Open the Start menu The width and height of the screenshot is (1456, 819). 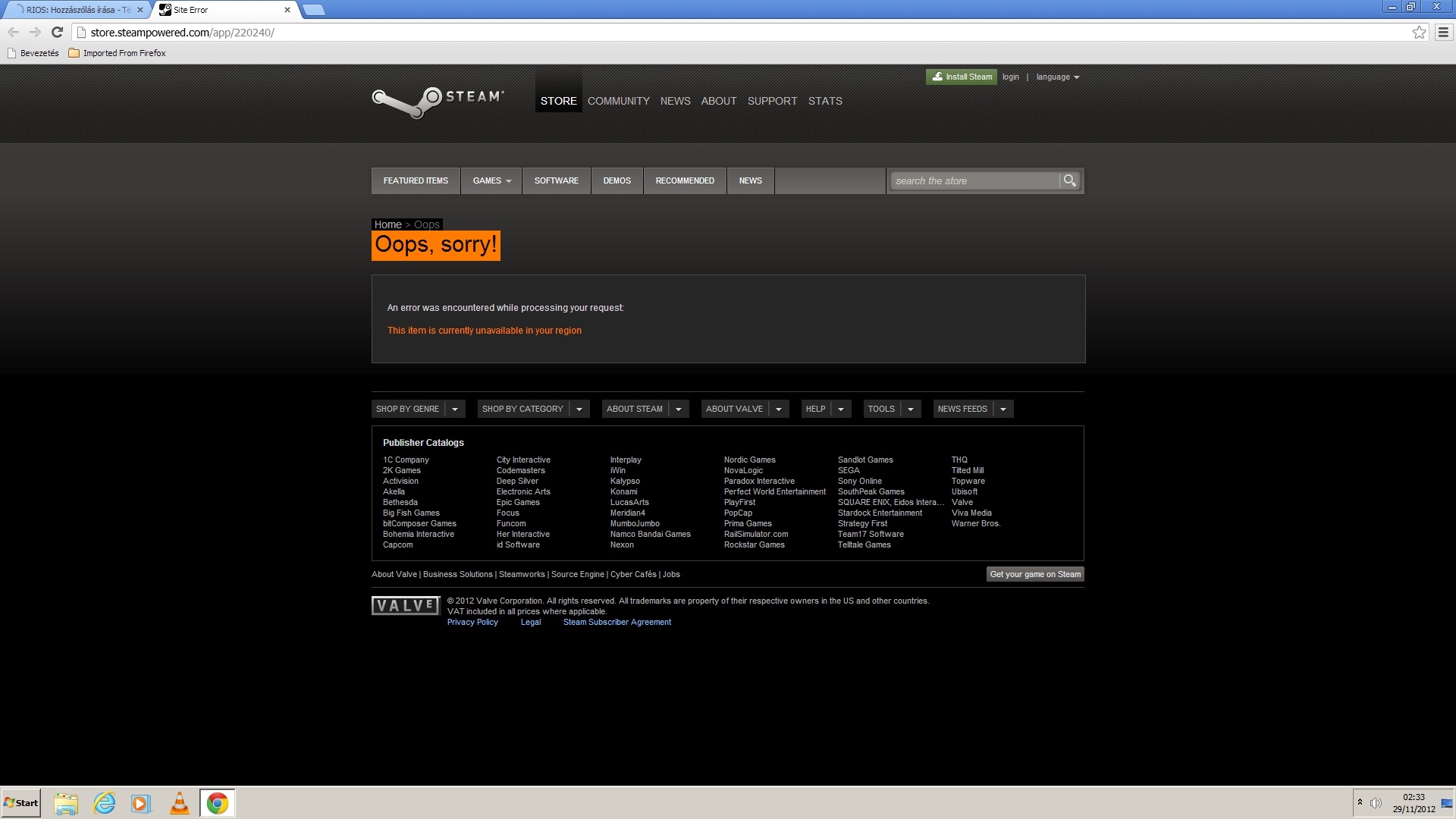(20, 803)
